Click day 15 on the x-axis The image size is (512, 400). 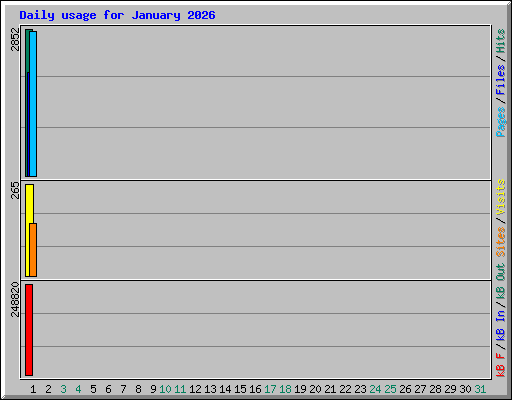pos(240,389)
